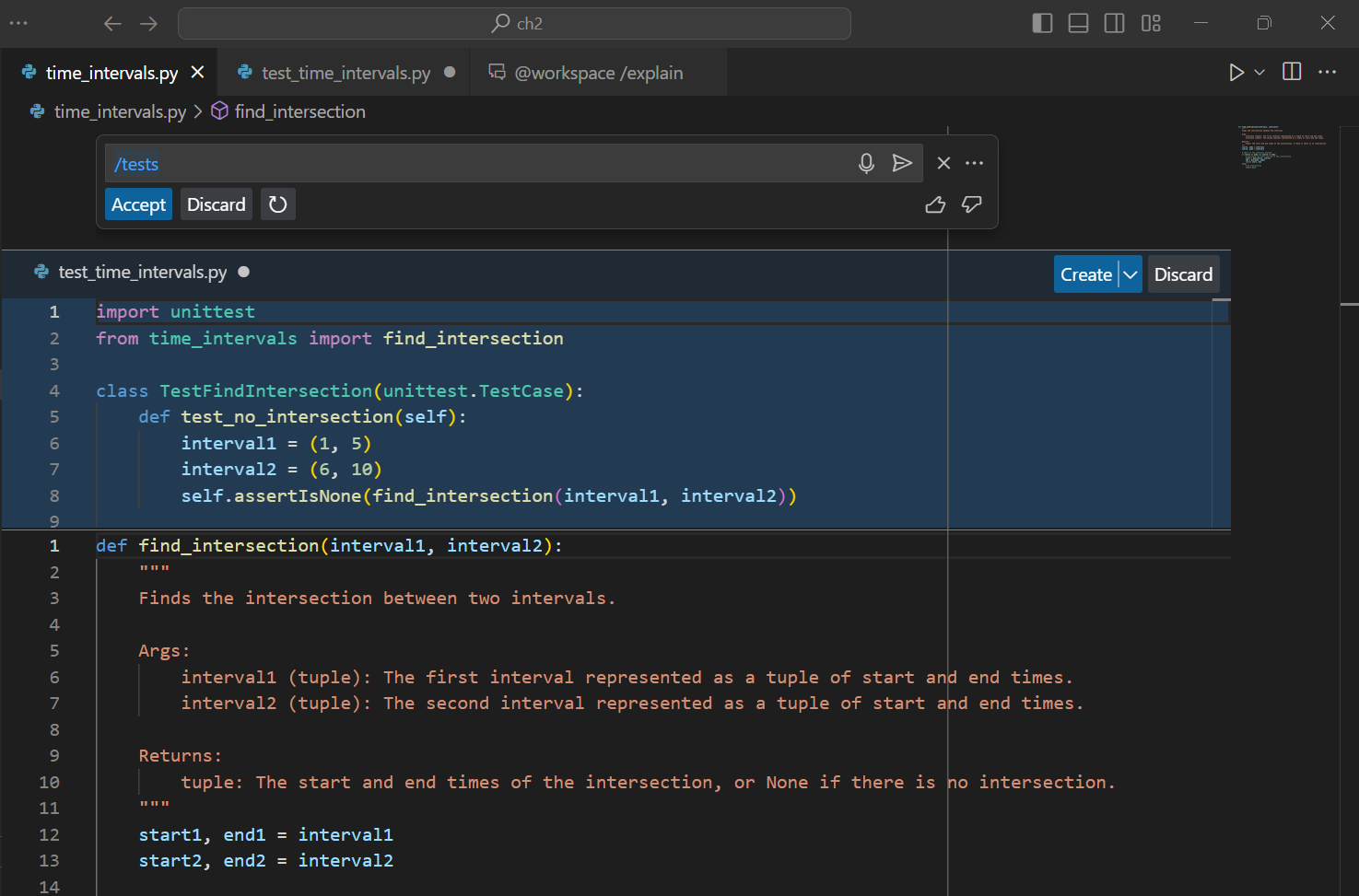Discard the inline chat suggestion
Screen dimensions: 1359x896
tap(217, 204)
